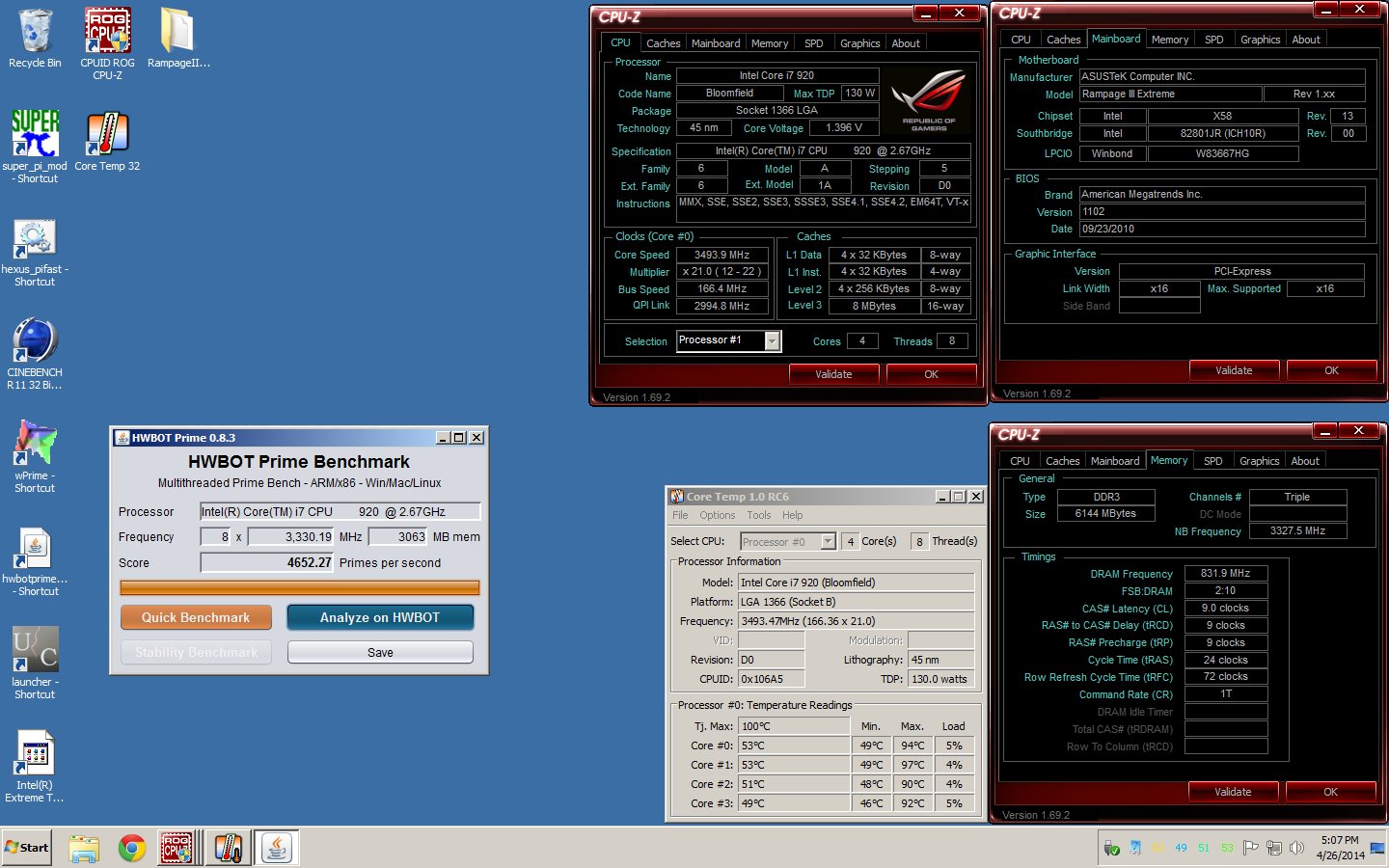Image resolution: width=1389 pixels, height=868 pixels.
Task: Click the NB Frequency 3327.5 MHz value
Action: [1297, 530]
